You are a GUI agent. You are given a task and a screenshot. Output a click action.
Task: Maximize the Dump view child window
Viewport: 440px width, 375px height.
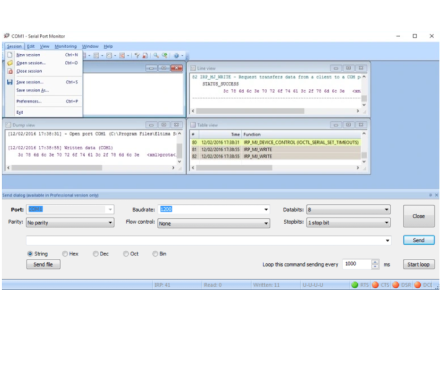click(x=164, y=125)
